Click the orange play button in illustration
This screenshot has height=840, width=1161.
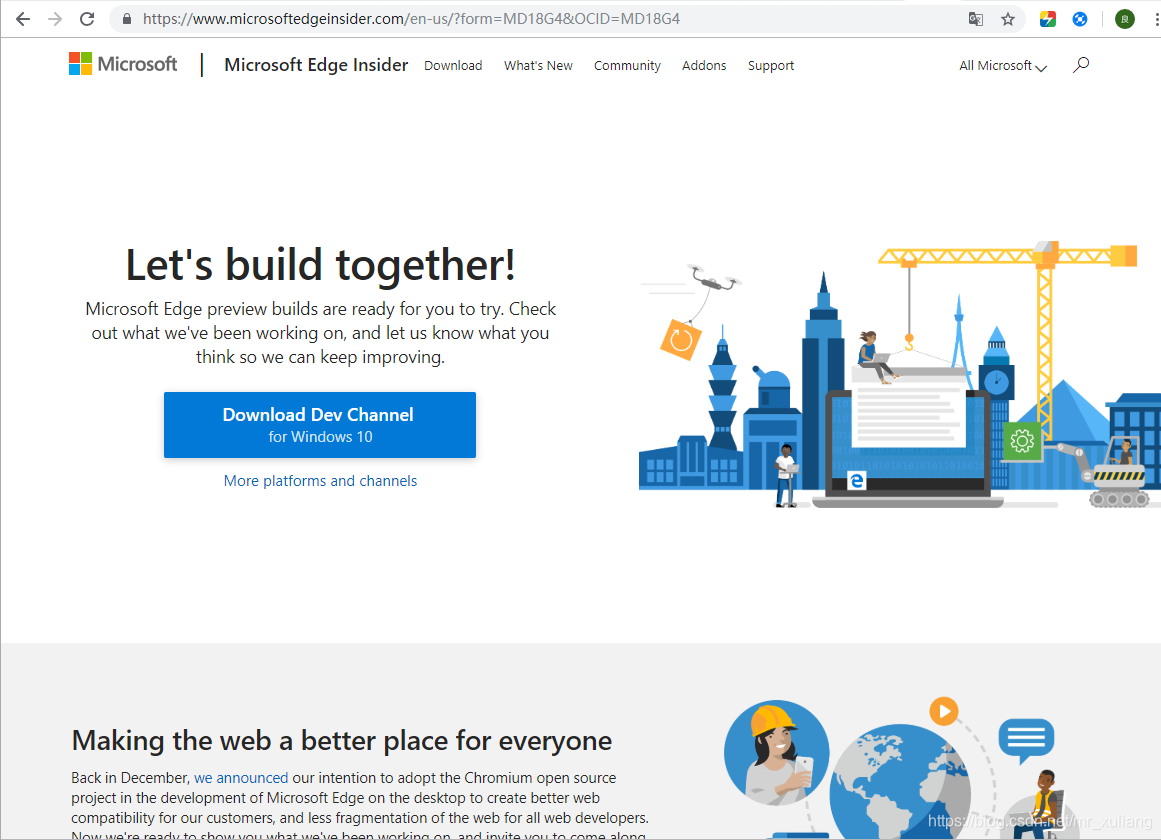click(x=944, y=712)
